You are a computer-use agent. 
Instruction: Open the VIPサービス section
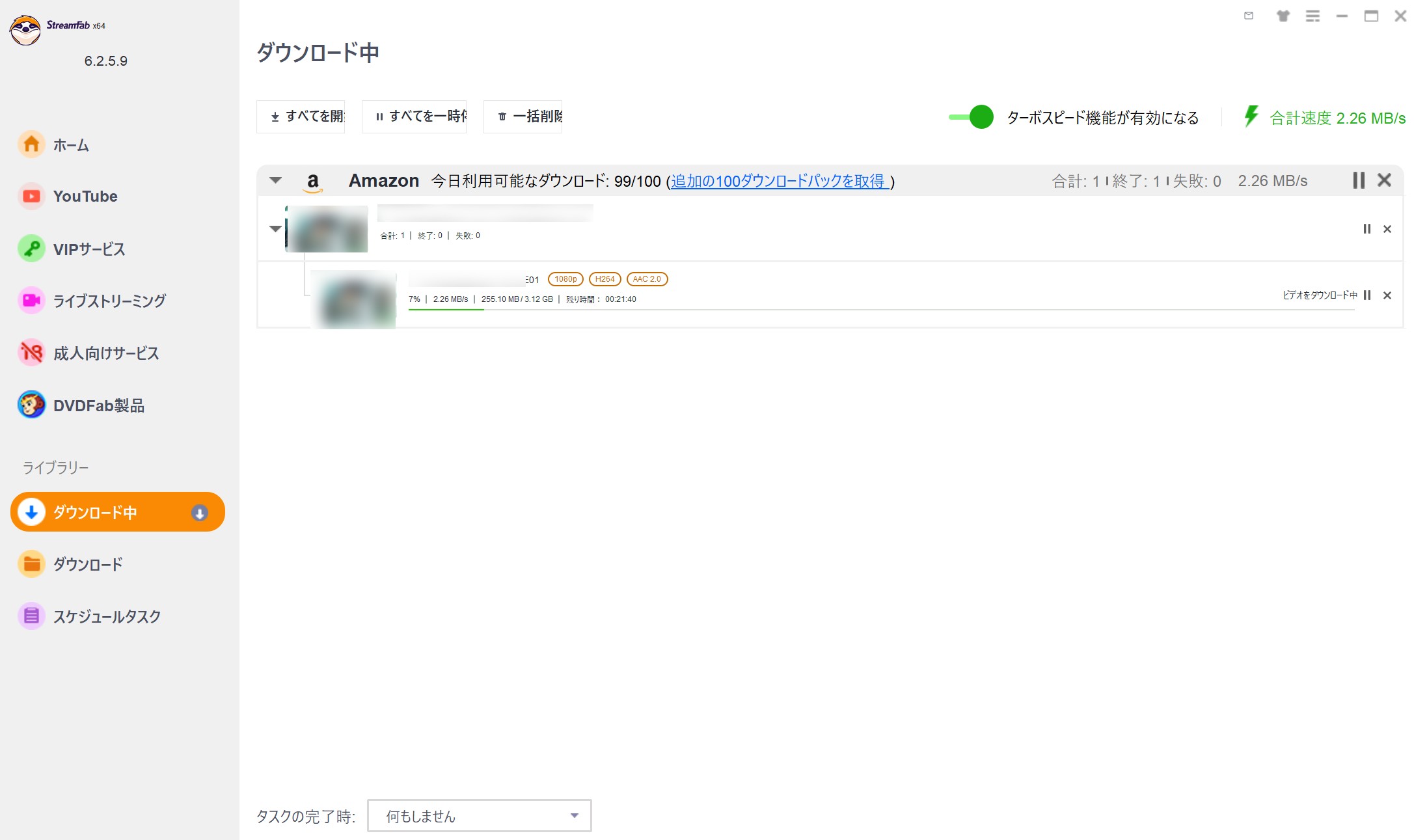[x=89, y=249]
